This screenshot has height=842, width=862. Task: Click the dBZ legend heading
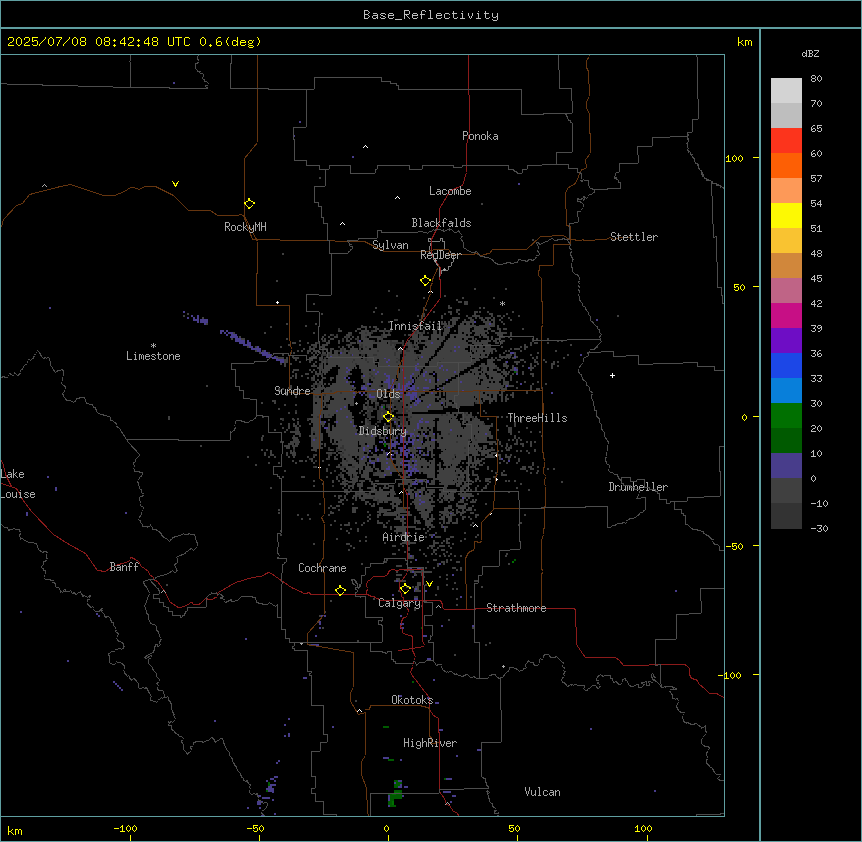(x=810, y=54)
